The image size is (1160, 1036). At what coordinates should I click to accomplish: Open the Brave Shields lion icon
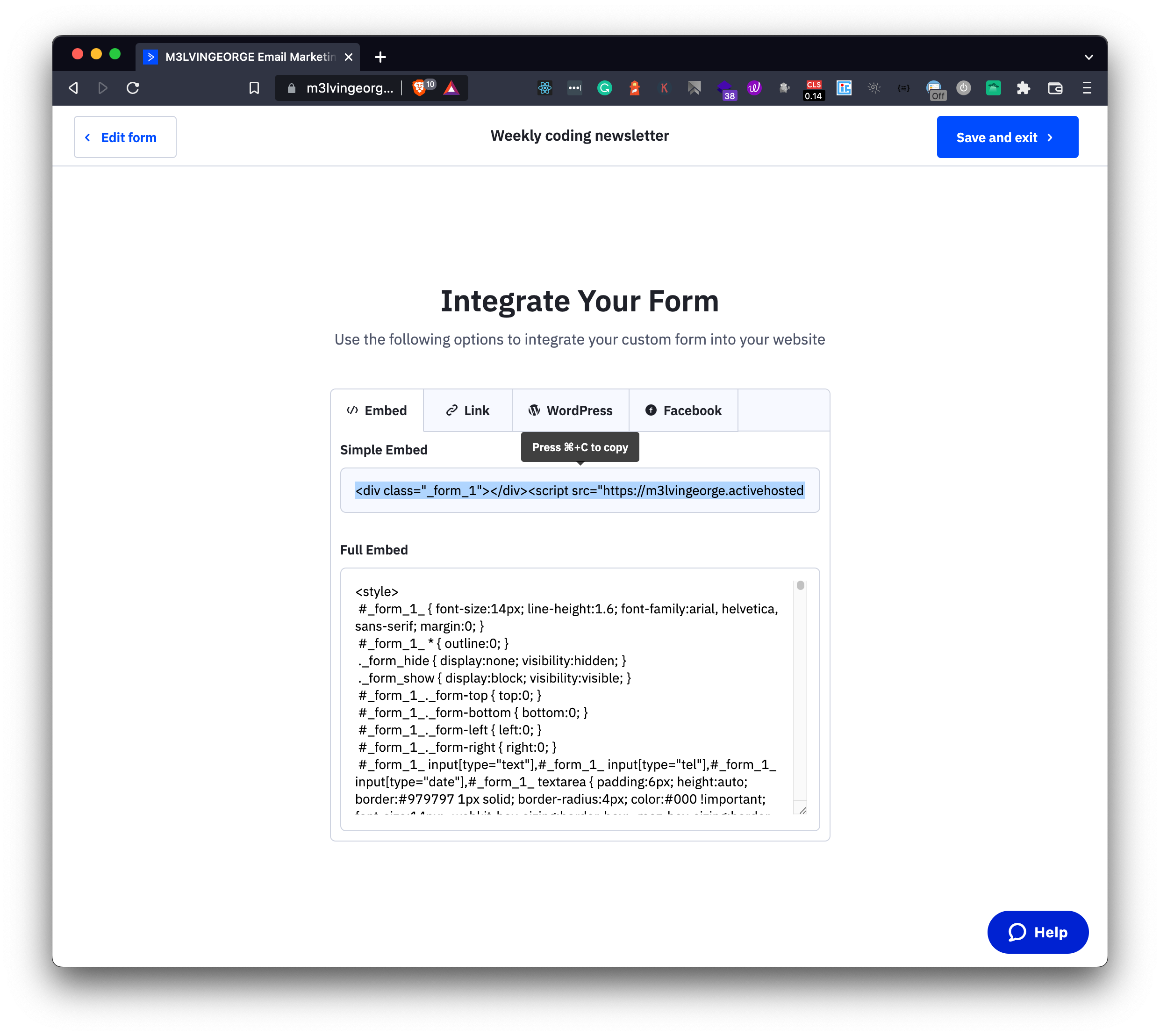(419, 88)
